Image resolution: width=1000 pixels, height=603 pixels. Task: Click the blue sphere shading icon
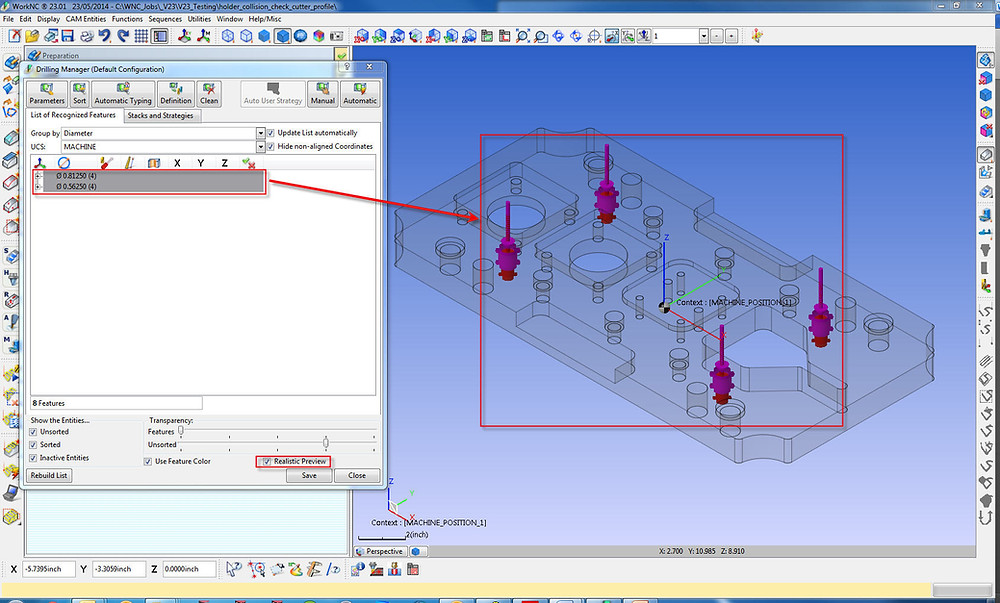point(300,36)
